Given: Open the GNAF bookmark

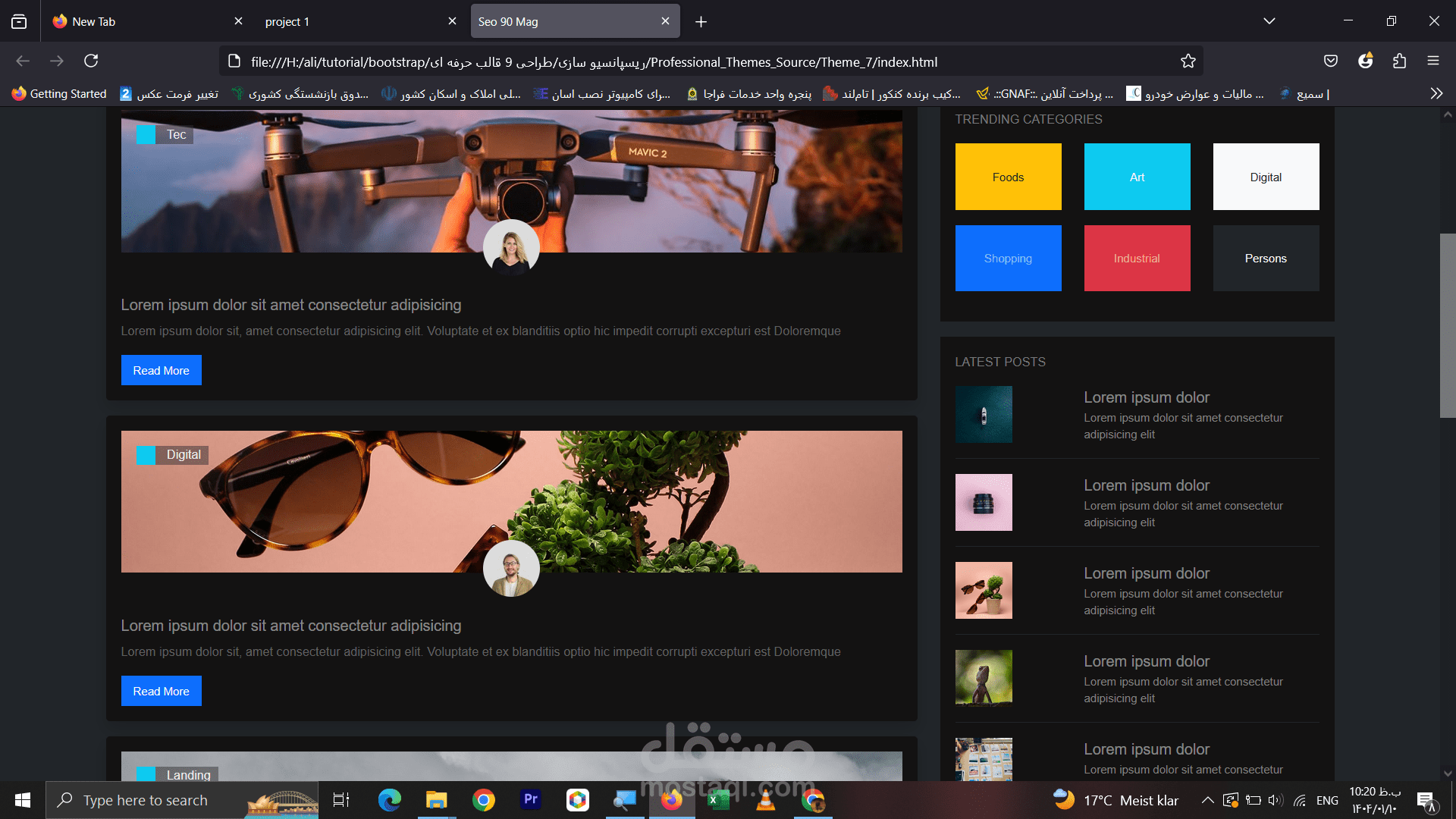Looking at the screenshot, I should [1045, 93].
